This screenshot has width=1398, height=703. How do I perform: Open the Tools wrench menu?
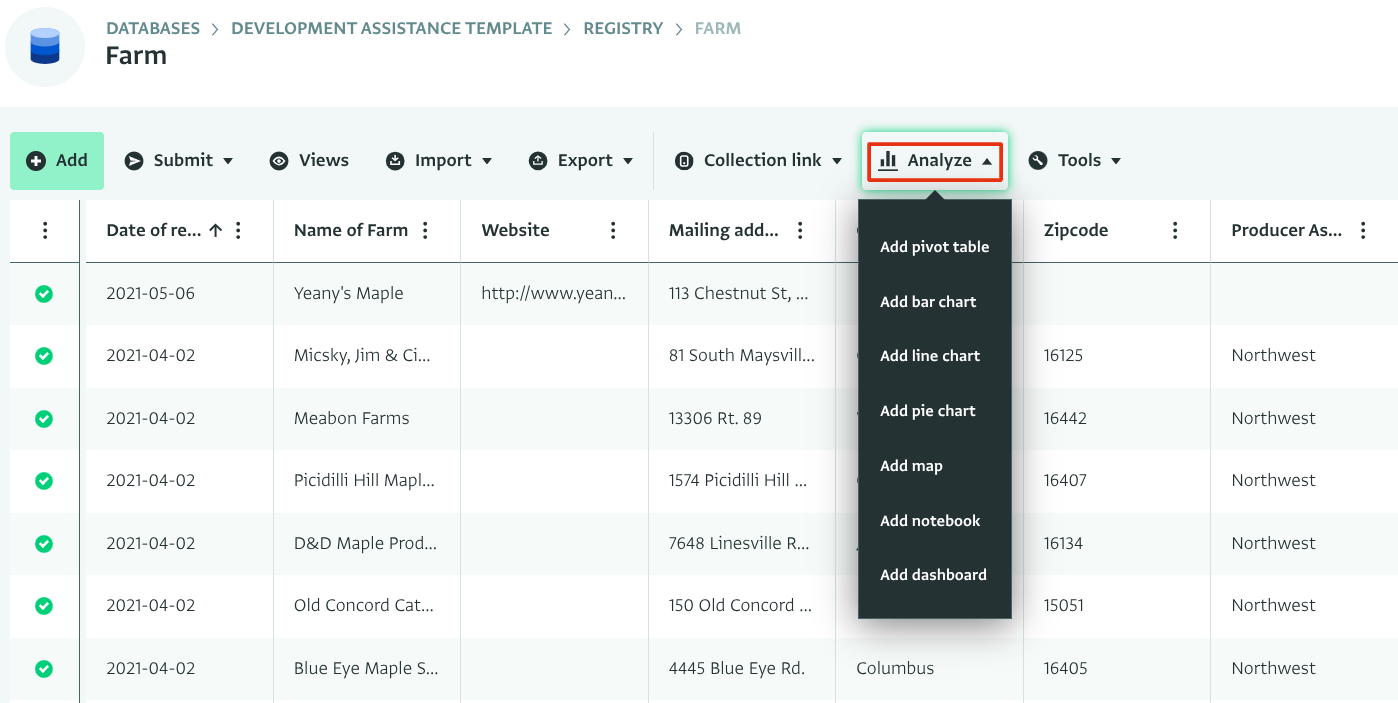pyautogui.click(x=1075, y=160)
